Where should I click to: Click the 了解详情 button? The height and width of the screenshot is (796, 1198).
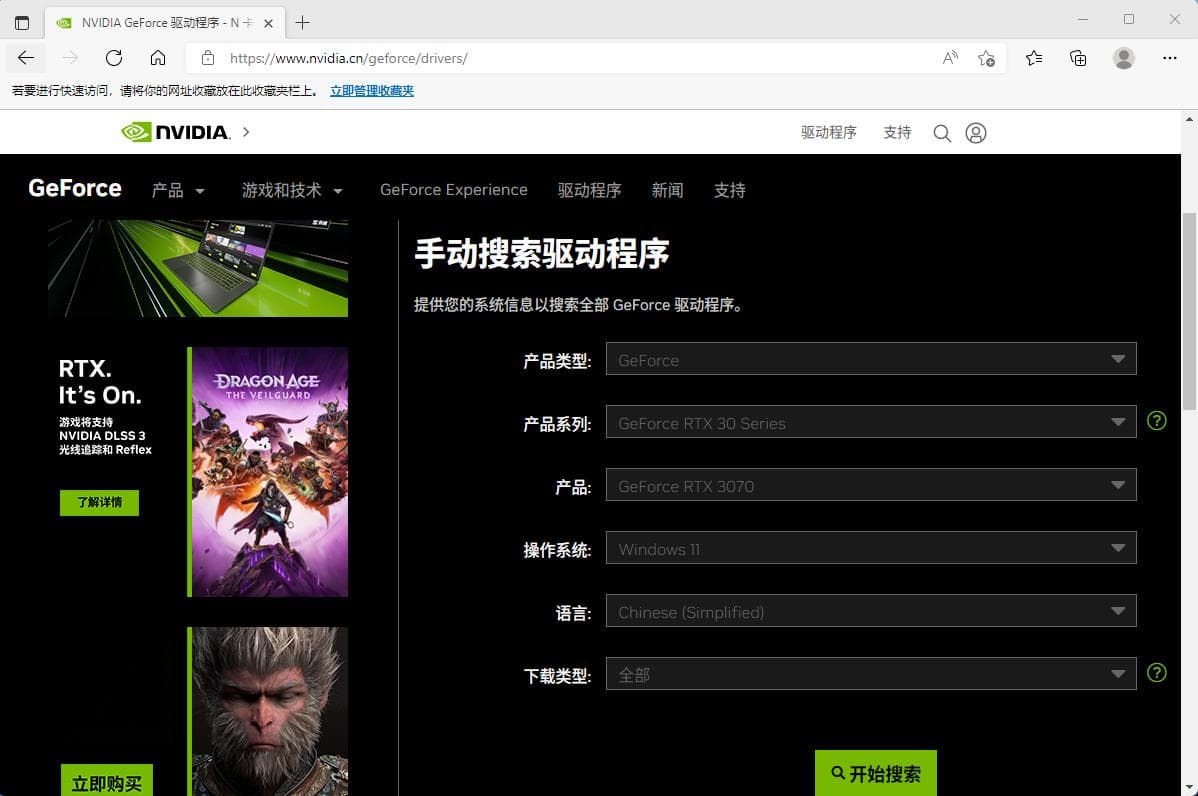coord(99,503)
